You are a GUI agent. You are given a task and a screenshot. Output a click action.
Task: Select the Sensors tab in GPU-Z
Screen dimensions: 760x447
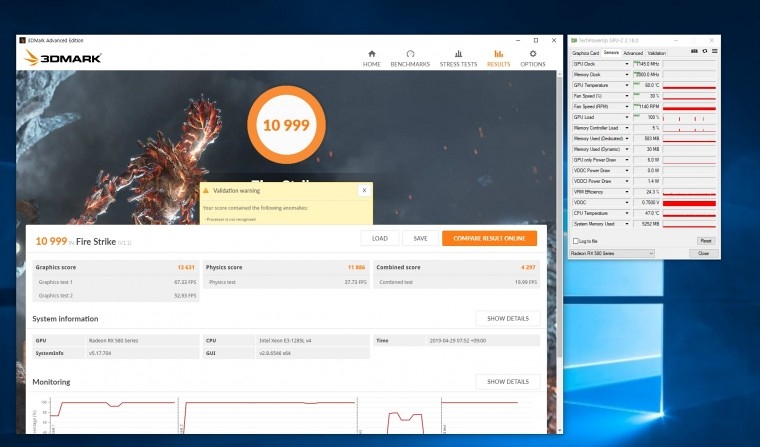coord(611,52)
